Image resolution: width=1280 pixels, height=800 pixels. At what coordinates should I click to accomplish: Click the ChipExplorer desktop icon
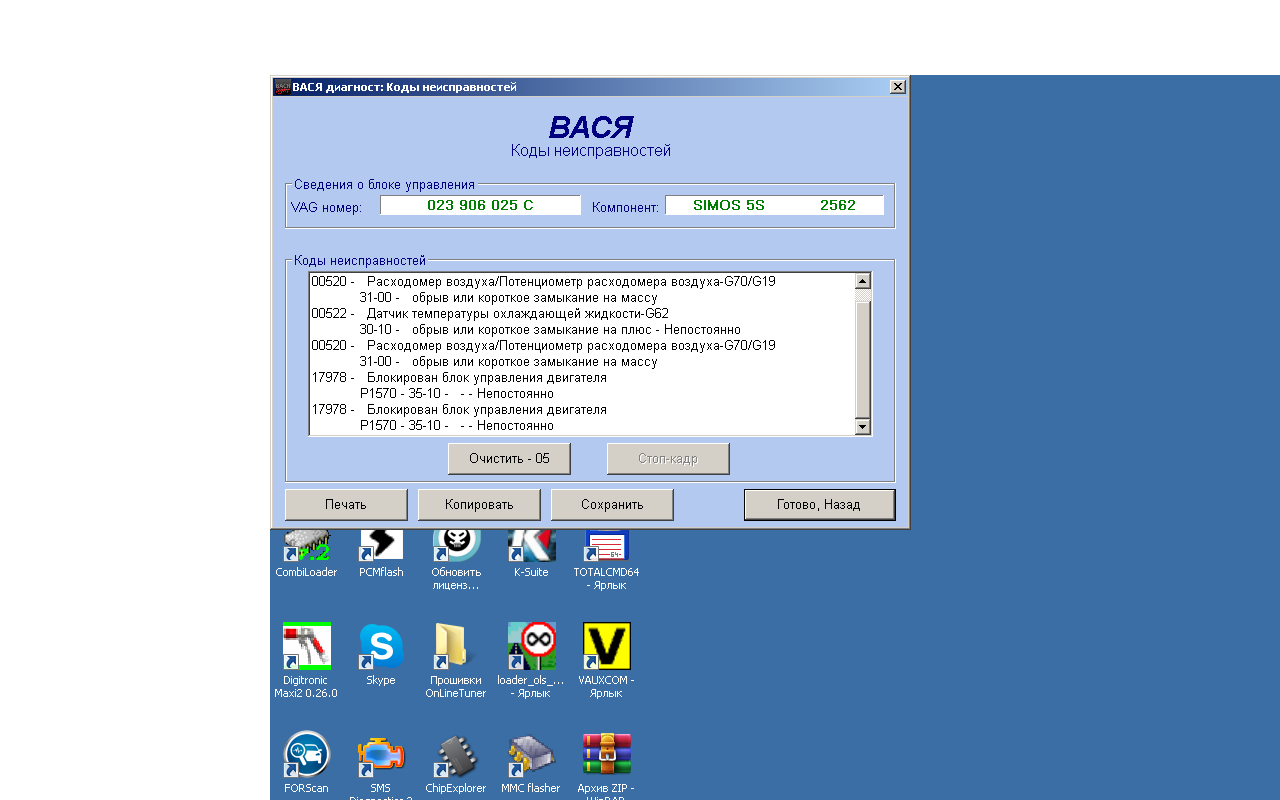(x=456, y=756)
